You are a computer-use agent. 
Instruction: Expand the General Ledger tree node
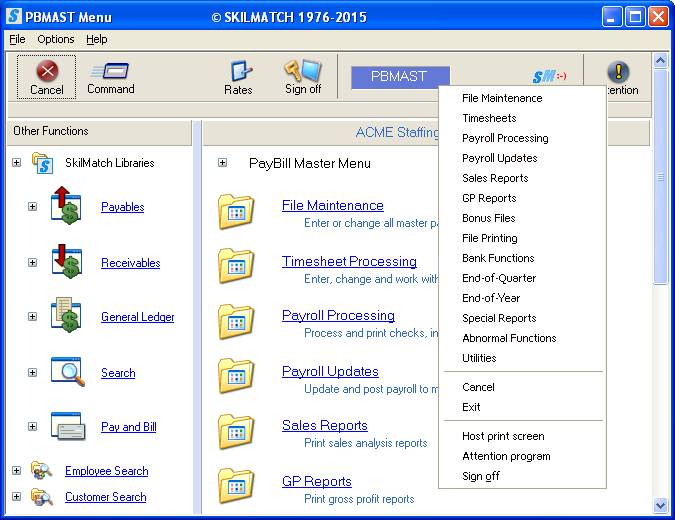coord(32,316)
